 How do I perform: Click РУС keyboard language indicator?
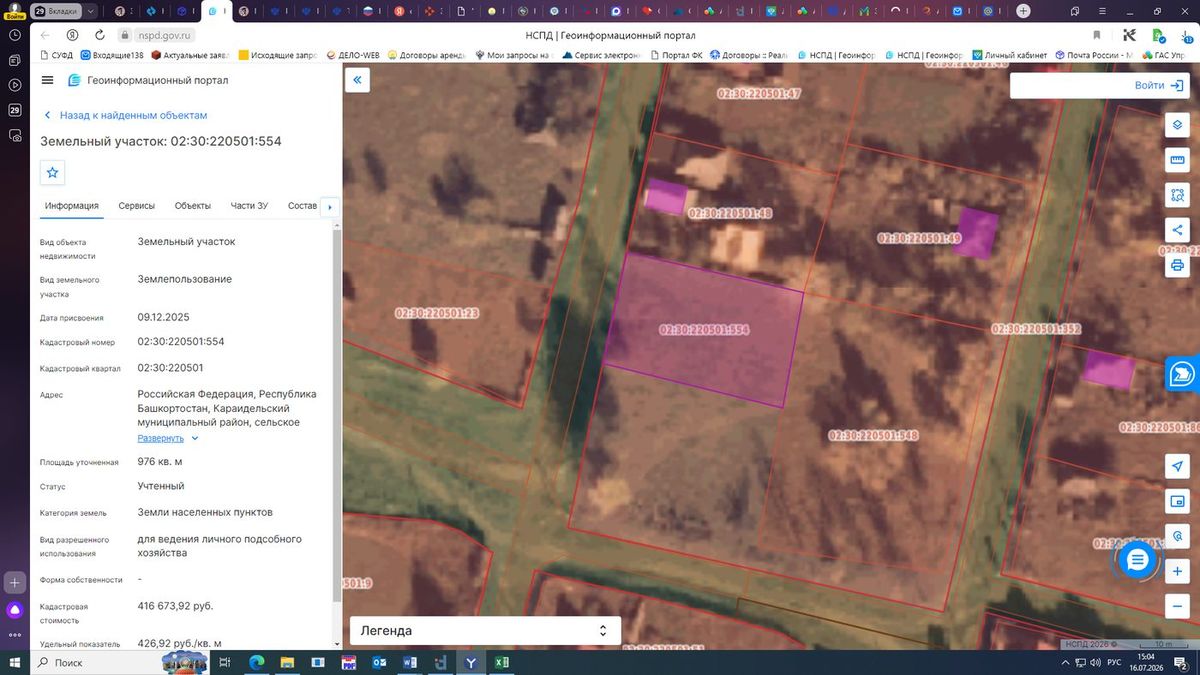click(1114, 662)
